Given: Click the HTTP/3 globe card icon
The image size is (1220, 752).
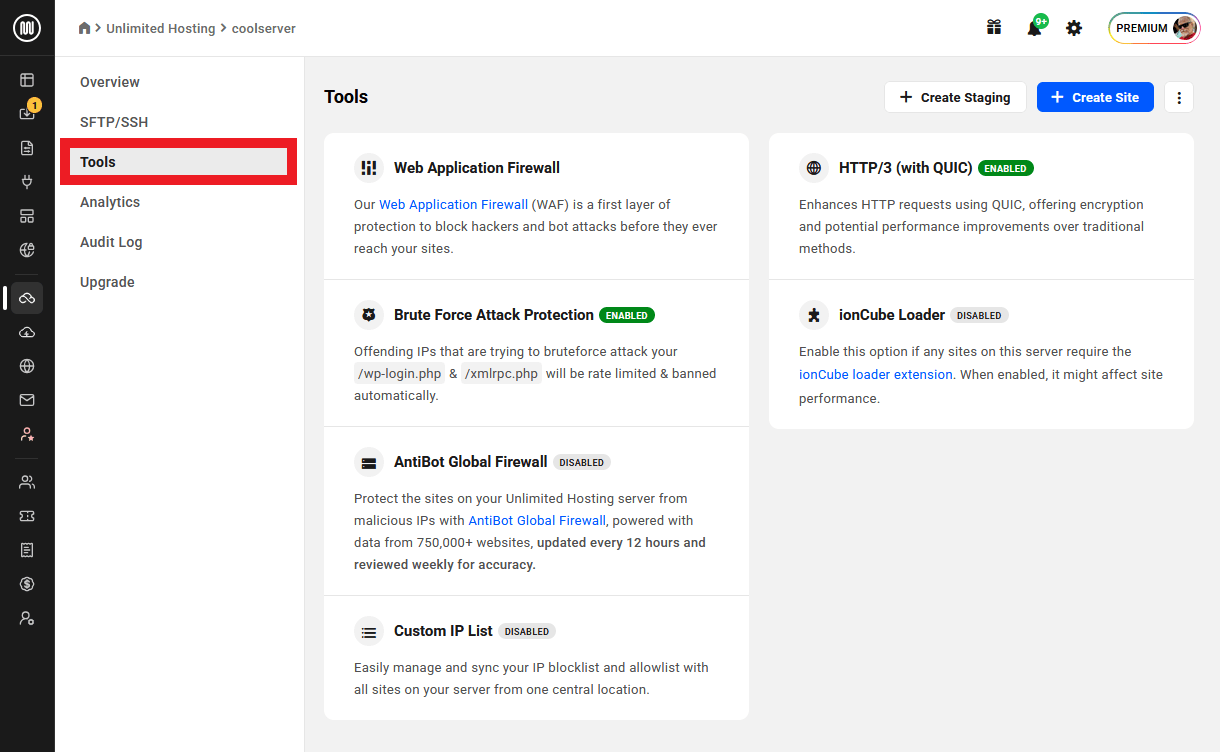Looking at the screenshot, I should pyautogui.click(x=814, y=168).
